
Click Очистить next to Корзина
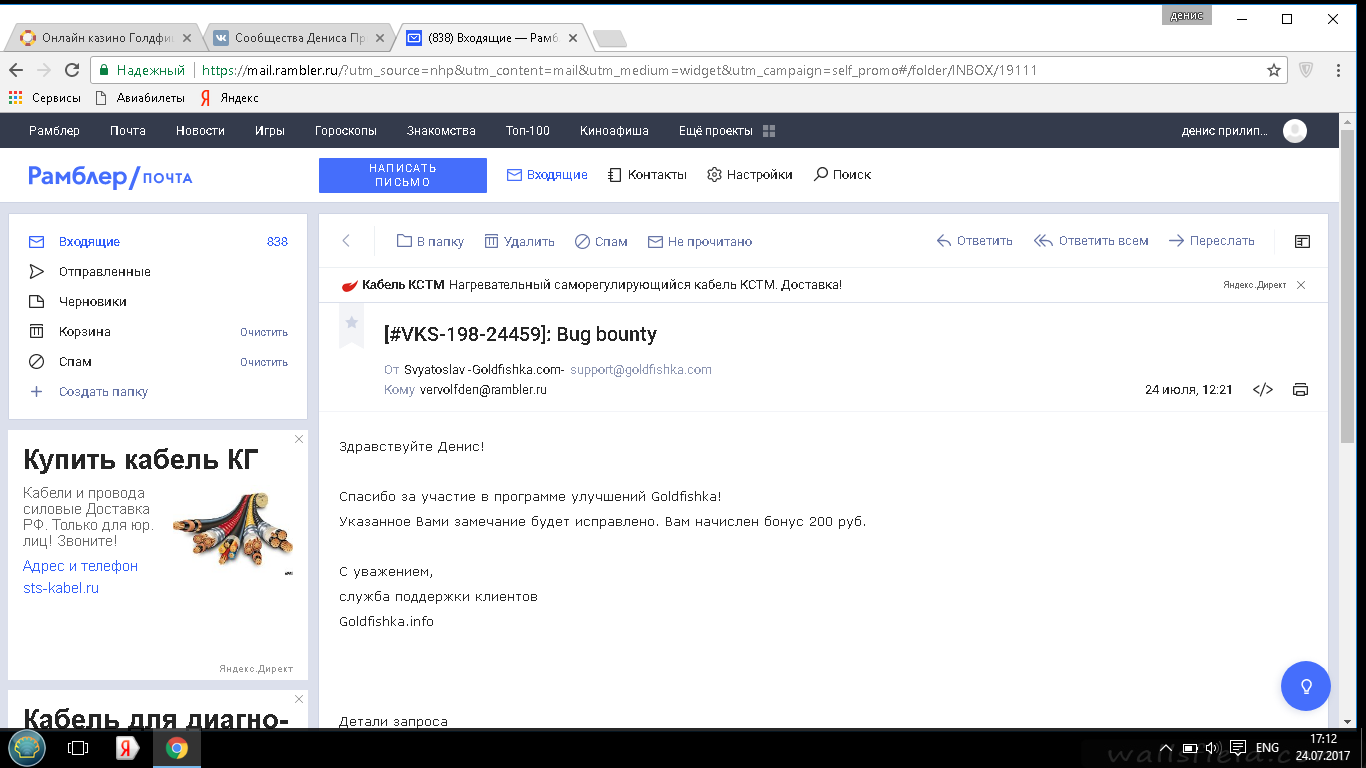[x=264, y=332]
